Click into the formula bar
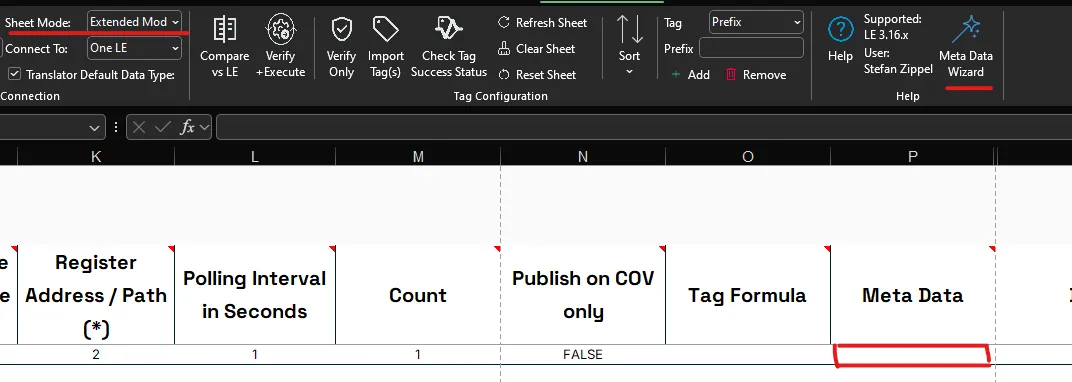 (643, 128)
